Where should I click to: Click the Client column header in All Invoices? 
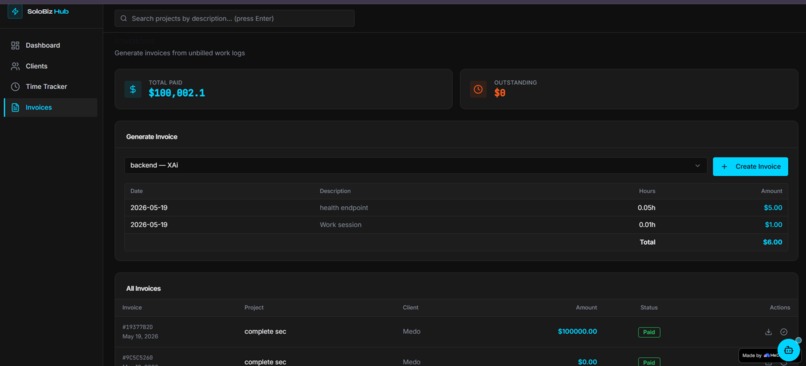411,307
